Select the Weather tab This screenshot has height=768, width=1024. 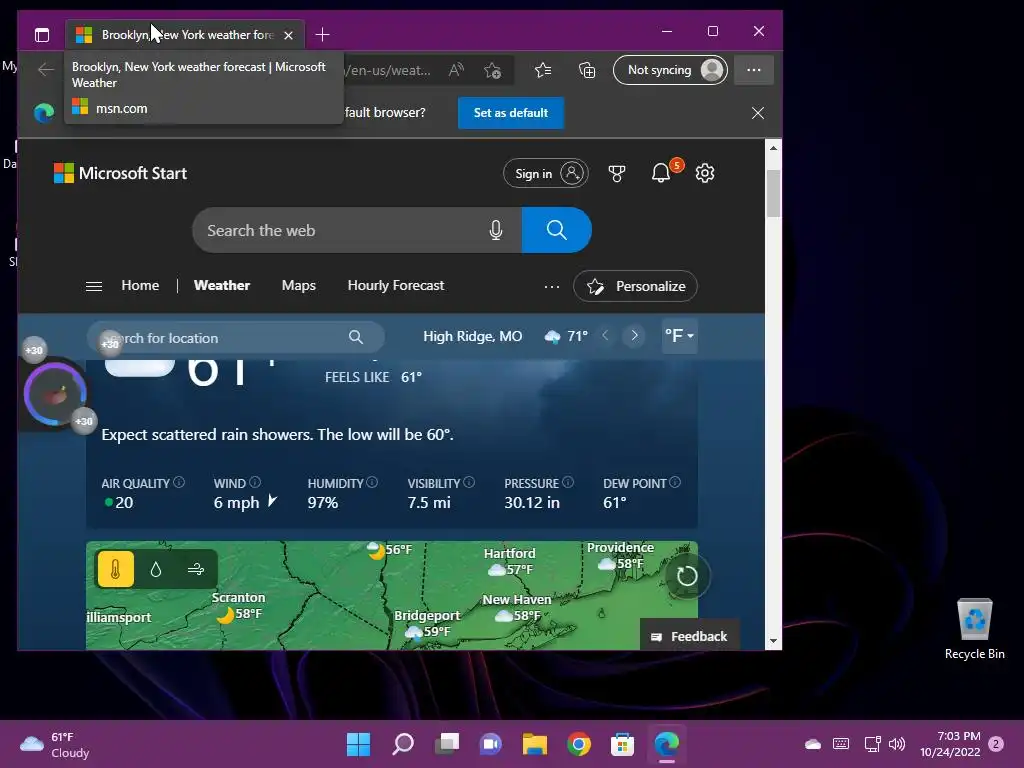[222, 285]
